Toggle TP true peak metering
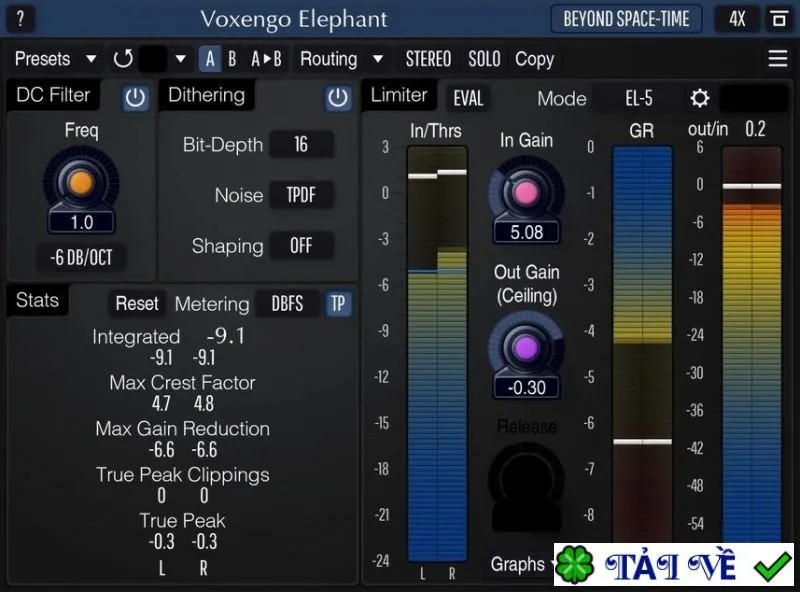The image size is (800, 592). point(338,304)
